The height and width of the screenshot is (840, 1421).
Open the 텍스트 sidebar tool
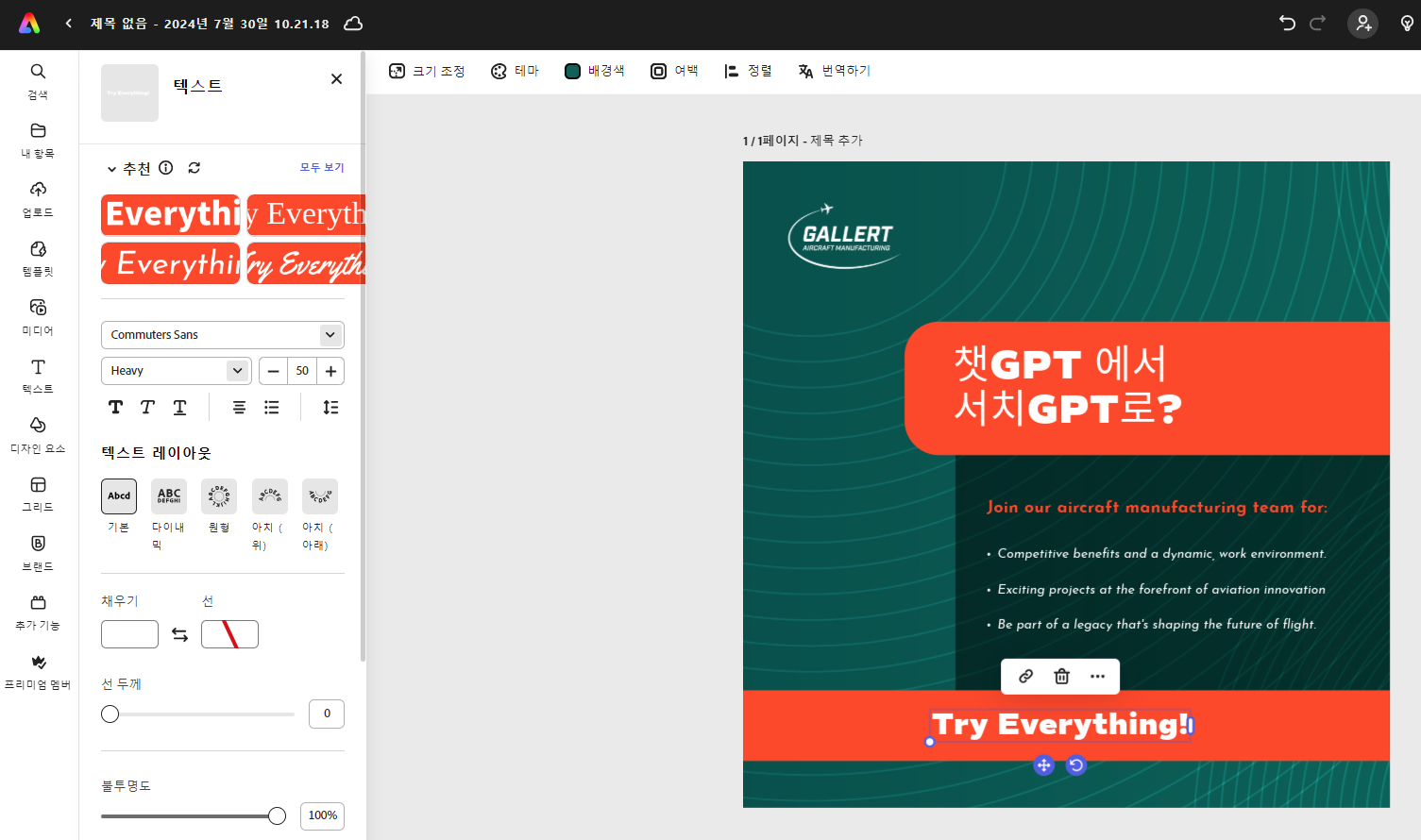38,376
